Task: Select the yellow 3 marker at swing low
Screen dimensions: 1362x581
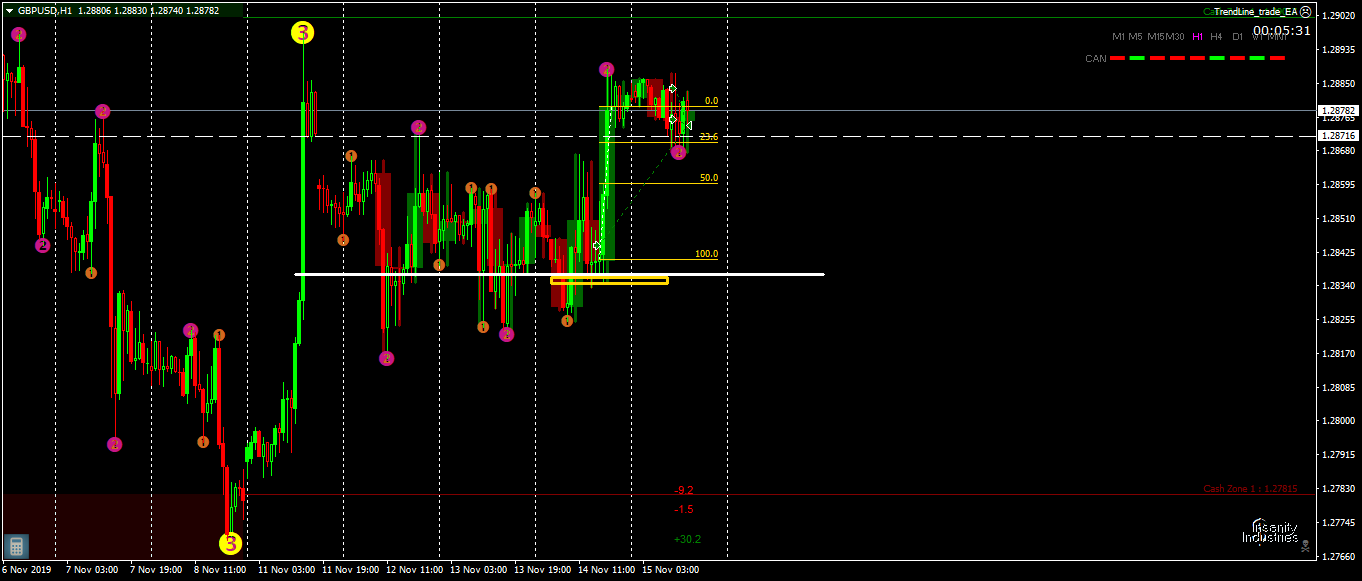Action: [x=230, y=543]
